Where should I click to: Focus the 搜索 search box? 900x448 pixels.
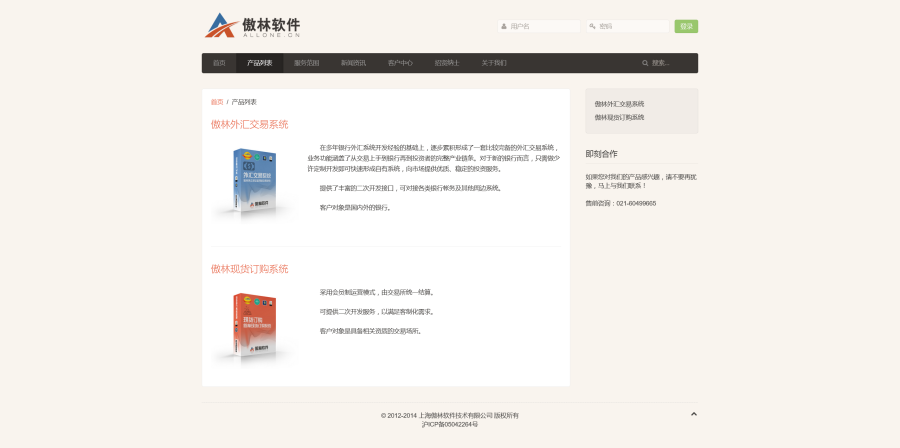666,63
